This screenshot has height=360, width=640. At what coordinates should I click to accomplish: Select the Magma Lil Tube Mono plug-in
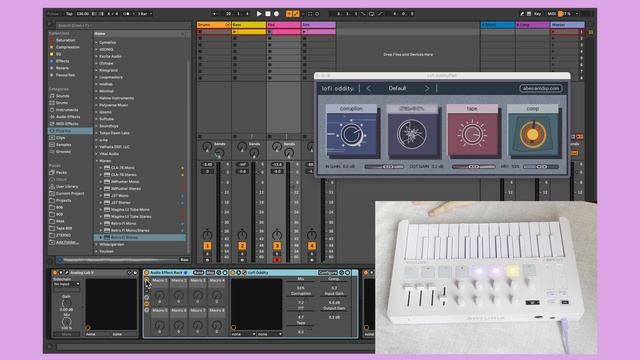click(x=130, y=209)
